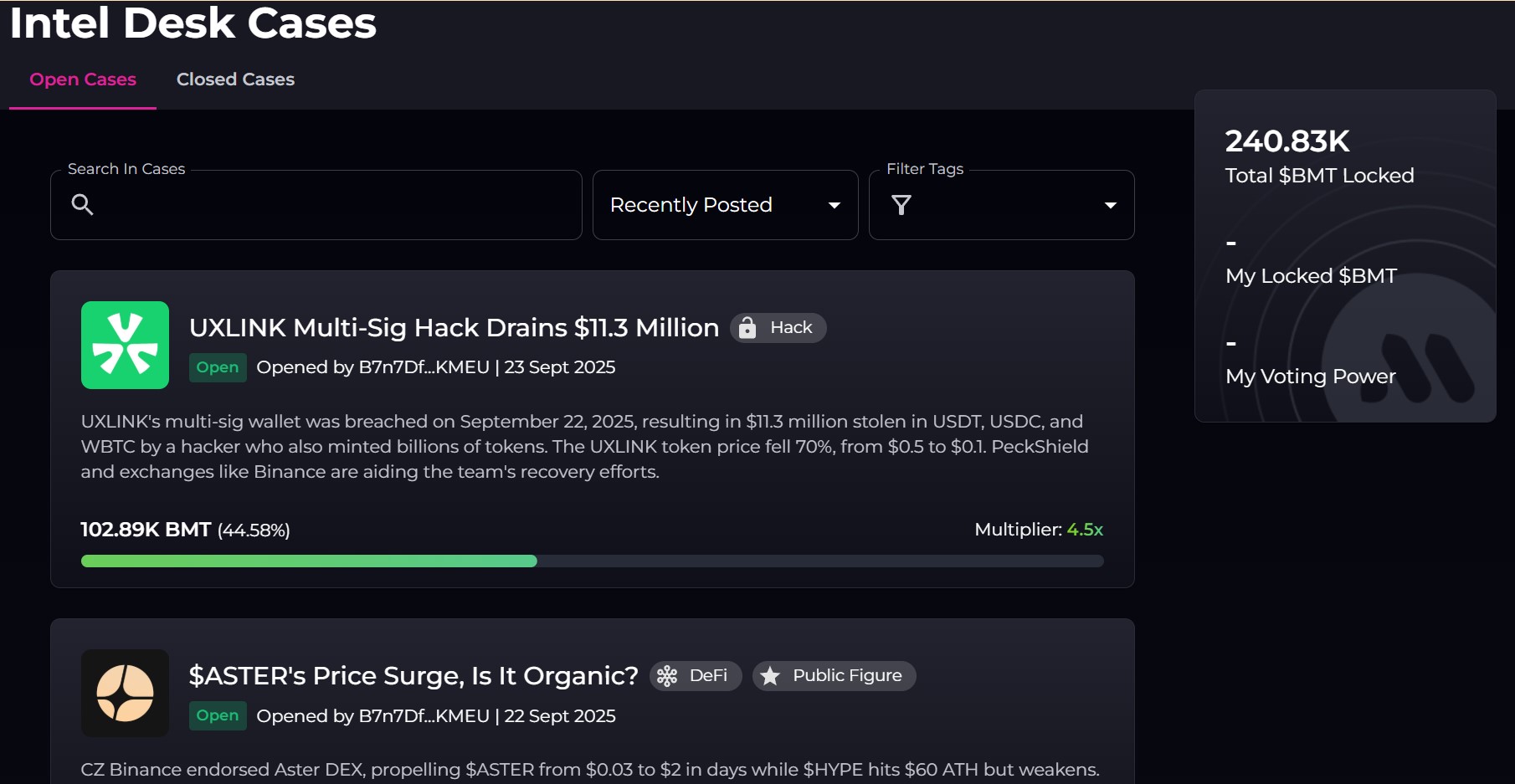Click the lock icon on Hack tag
This screenshot has height=784, width=1515.
click(747, 328)
